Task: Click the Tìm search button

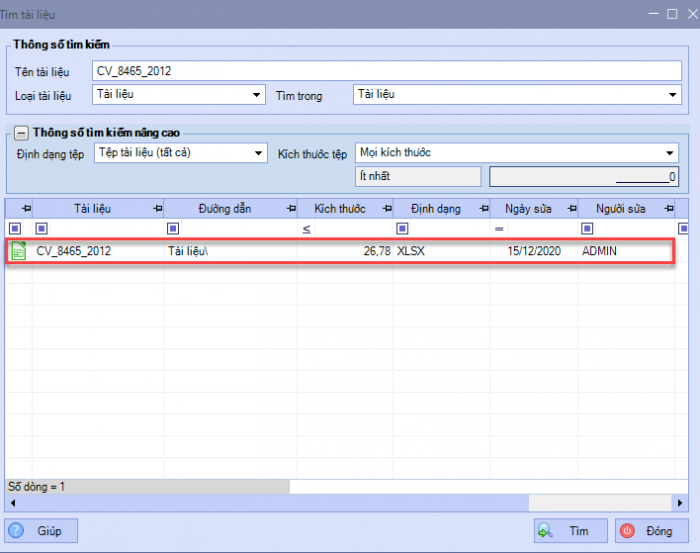Action: (x=570, y=531)
